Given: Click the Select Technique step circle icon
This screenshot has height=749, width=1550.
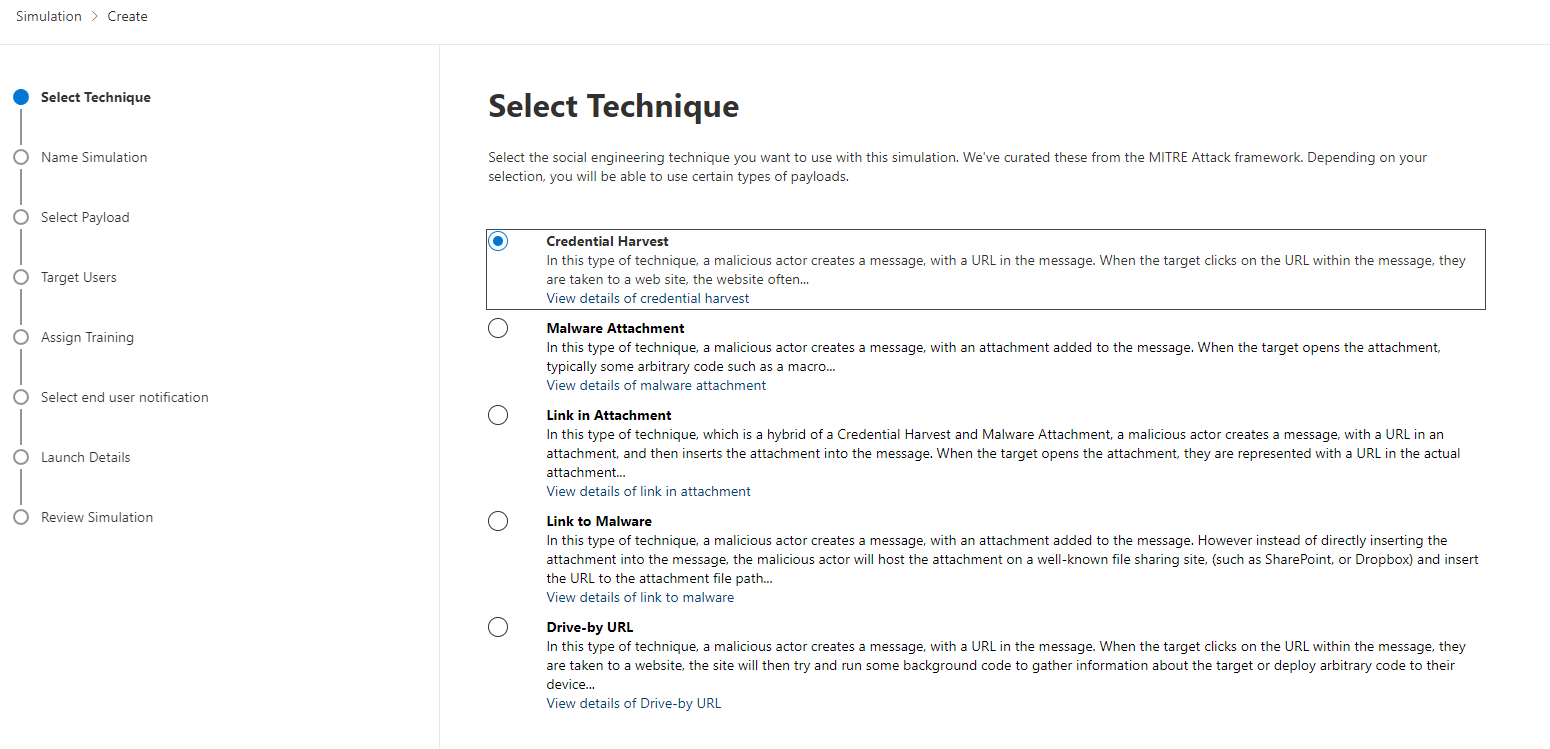Looking at the screenshot, I should [21, 97].
